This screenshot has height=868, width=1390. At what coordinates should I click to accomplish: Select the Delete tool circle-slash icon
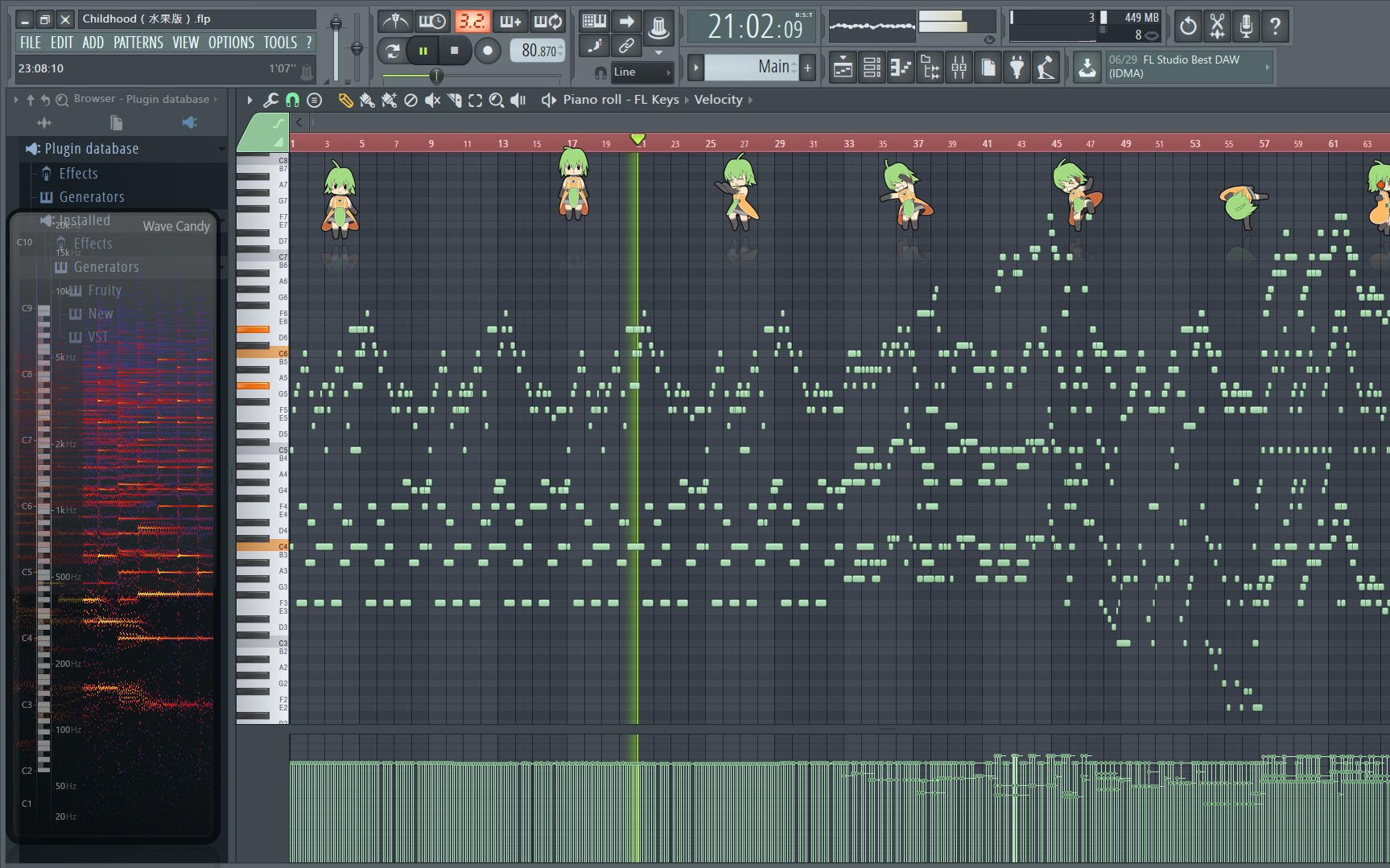410,100
